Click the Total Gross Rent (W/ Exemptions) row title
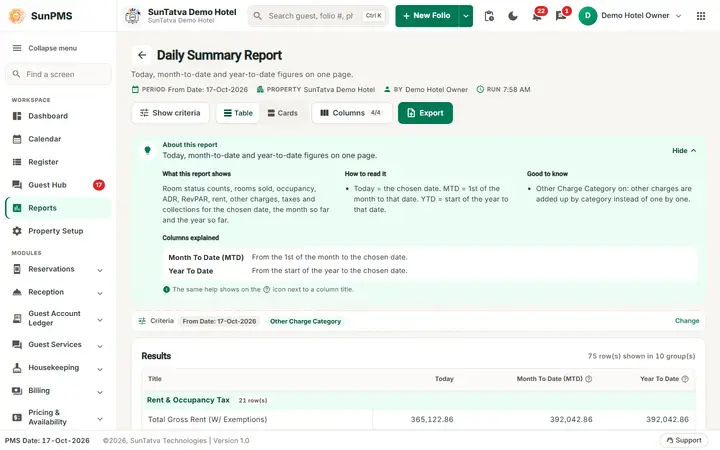720x450 pixels. click(208, 419)
